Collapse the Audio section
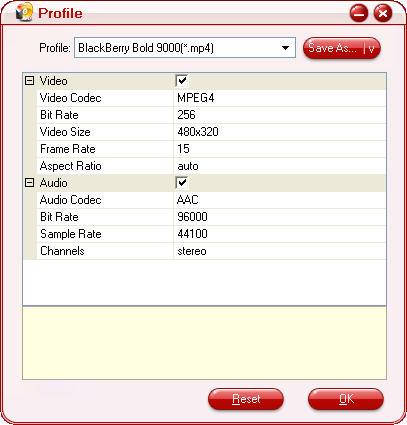 coord(30,183)
